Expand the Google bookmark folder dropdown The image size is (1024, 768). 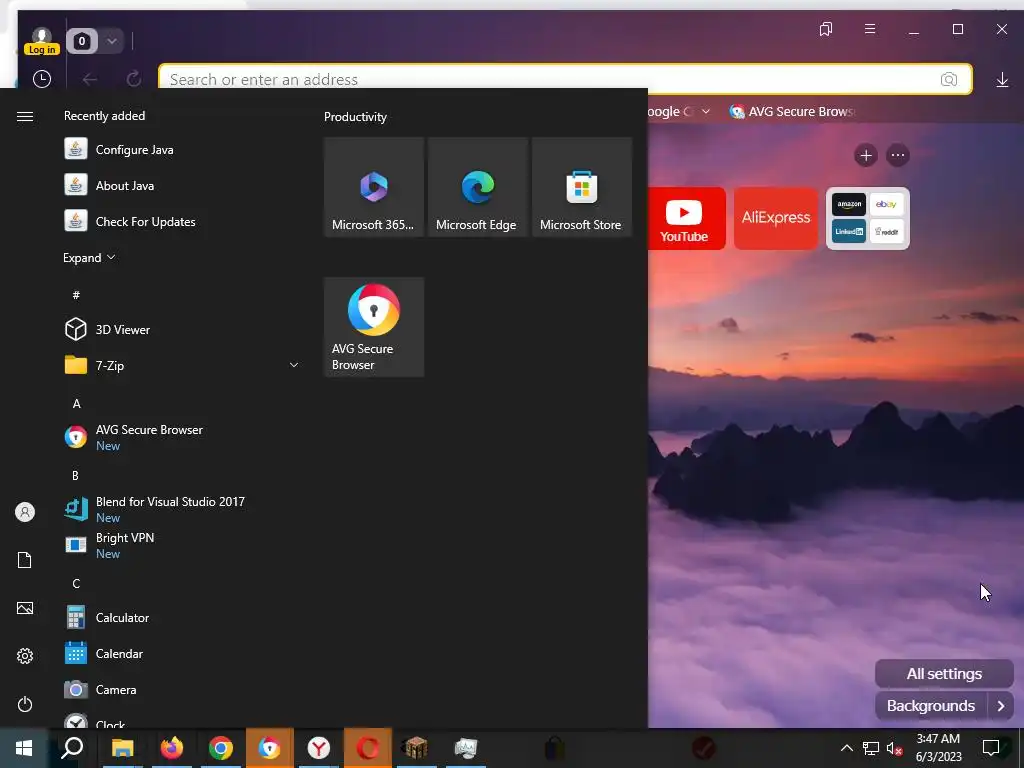click(x=706, y=112)
